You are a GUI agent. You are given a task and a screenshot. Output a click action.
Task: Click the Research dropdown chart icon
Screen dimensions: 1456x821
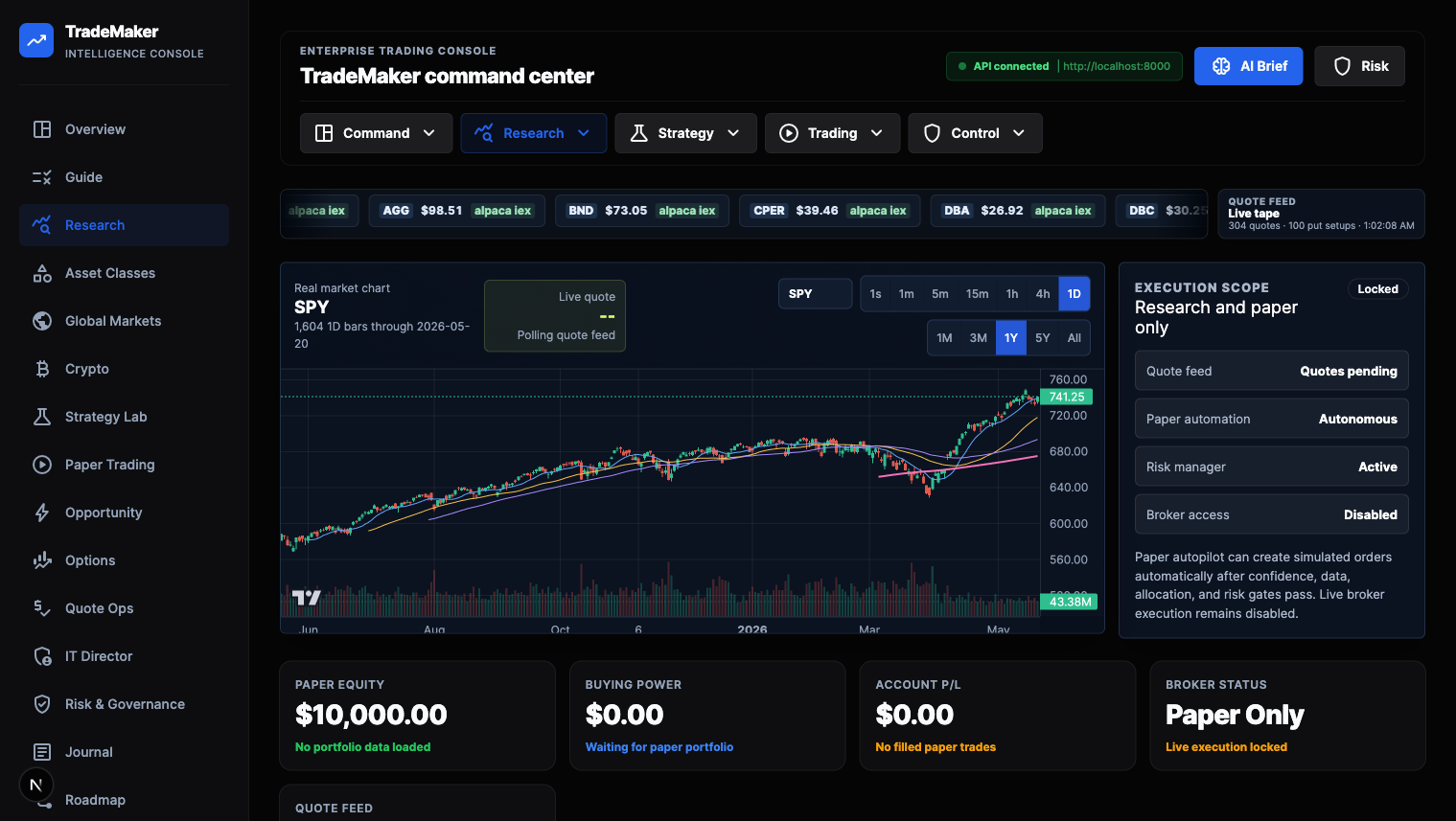[x=484, y=133]
